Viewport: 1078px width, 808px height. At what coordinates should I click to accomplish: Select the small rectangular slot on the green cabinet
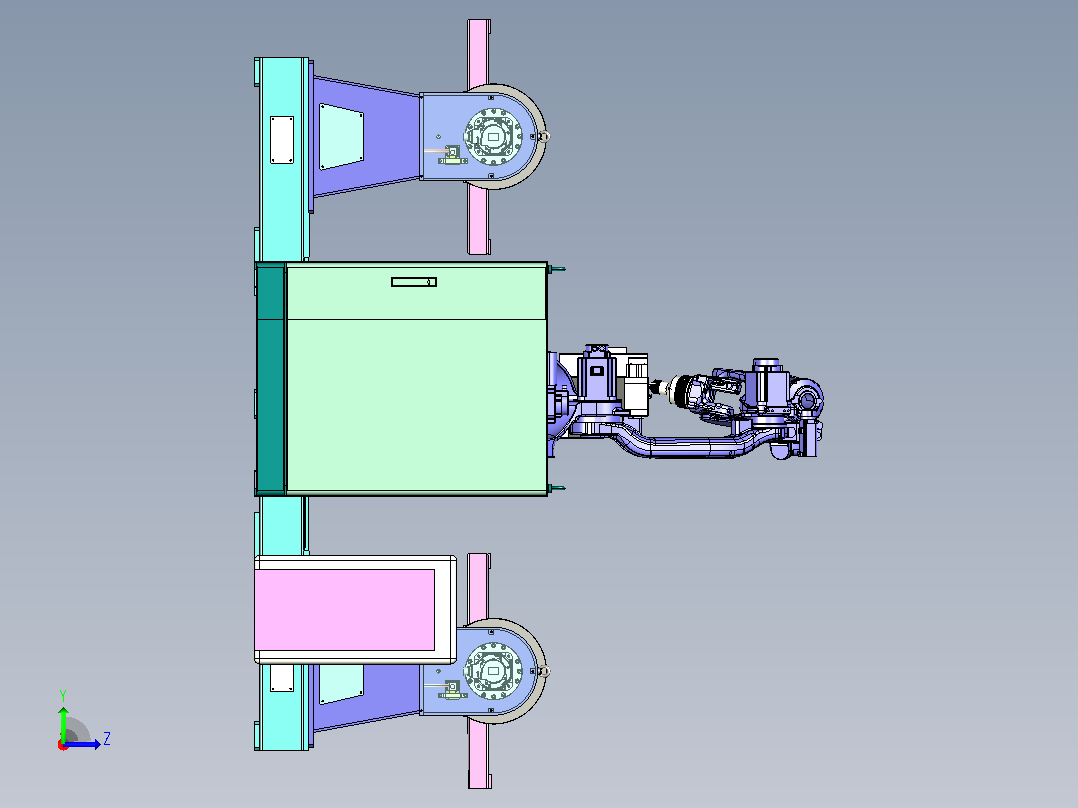[x=414, y=281]
